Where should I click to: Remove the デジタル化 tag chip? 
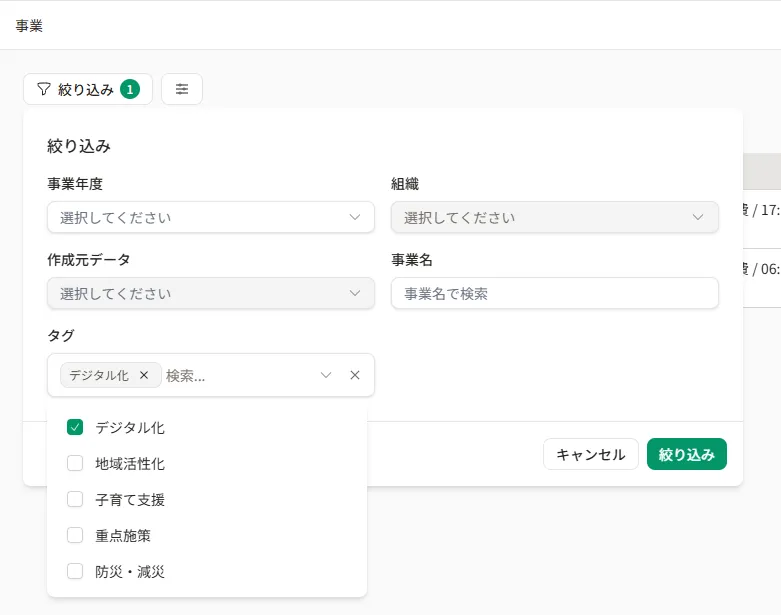pos(144,375)
